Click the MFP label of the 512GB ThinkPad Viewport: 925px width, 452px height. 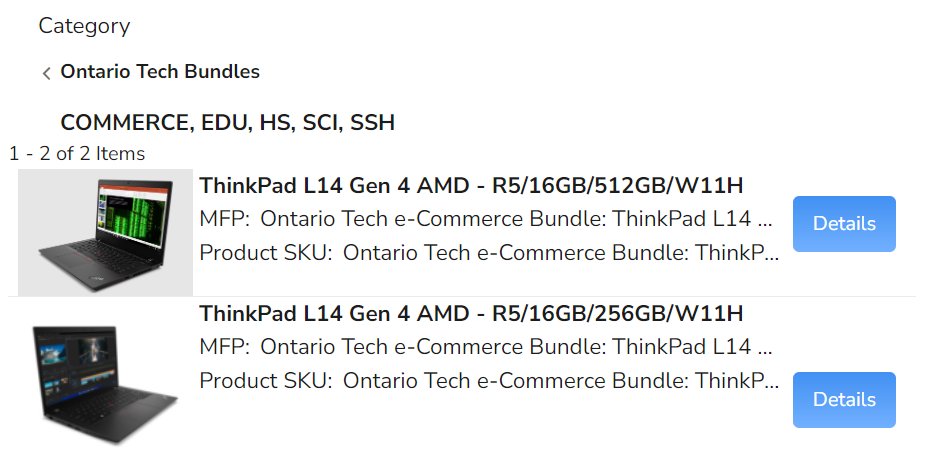click(x=226, y=219)
